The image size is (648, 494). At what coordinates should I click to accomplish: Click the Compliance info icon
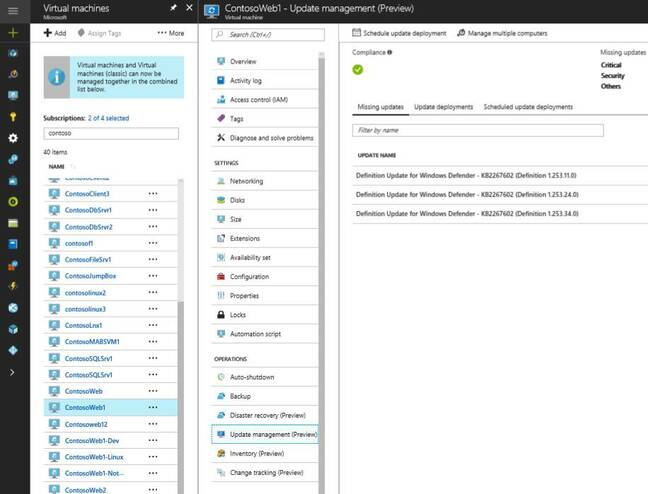click(390, 53)
